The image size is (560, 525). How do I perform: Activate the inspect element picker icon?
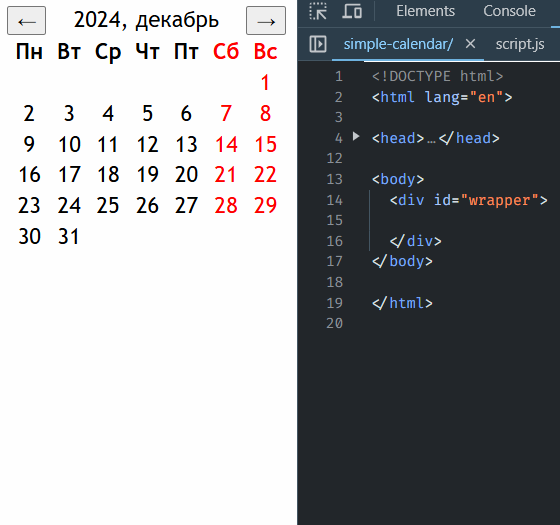point(318,11)
